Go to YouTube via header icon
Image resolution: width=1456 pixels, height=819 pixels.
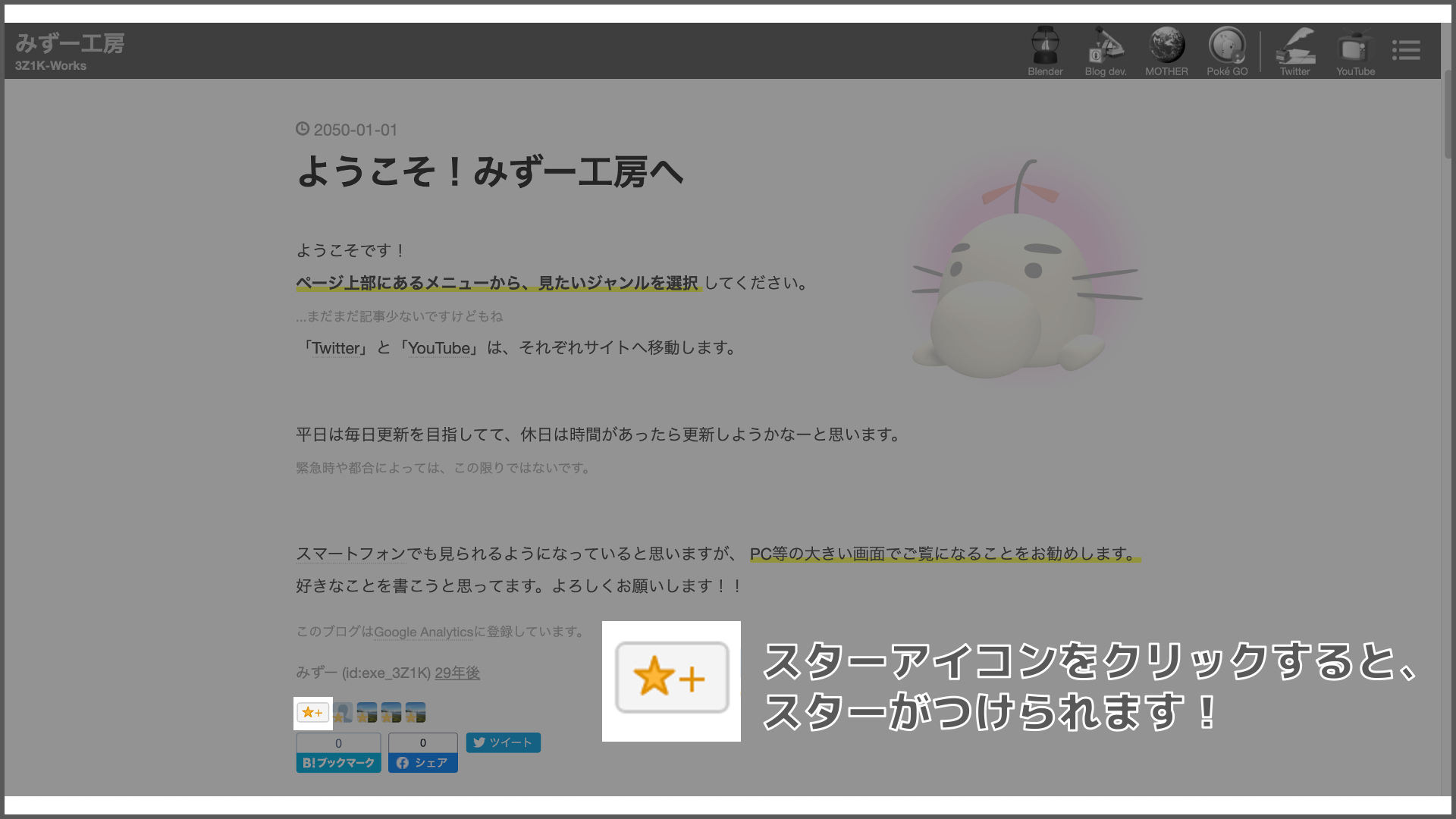[1355, 51]
